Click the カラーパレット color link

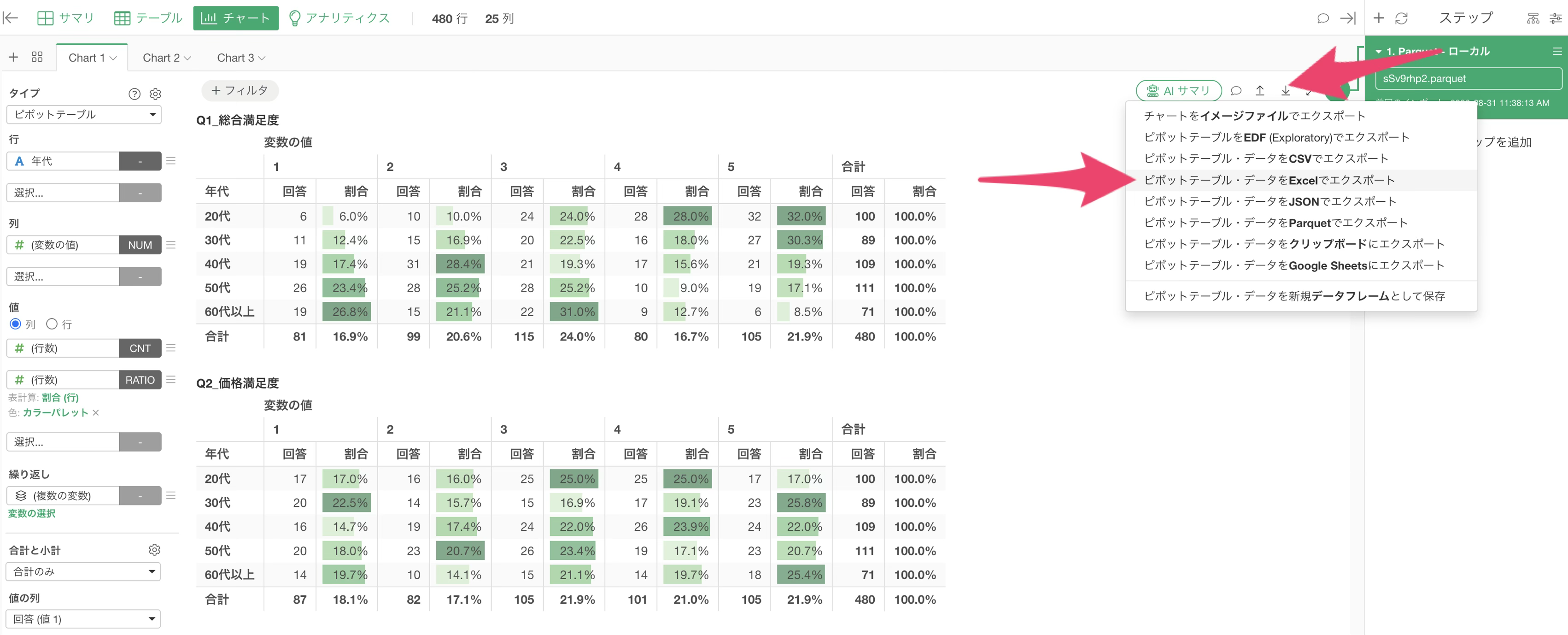55,412
